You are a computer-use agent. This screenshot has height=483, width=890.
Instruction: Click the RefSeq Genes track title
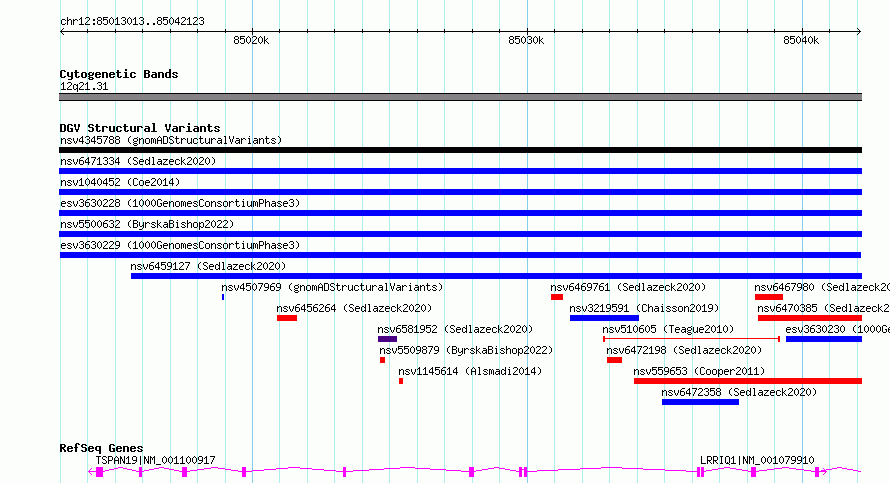coord(101,448)
